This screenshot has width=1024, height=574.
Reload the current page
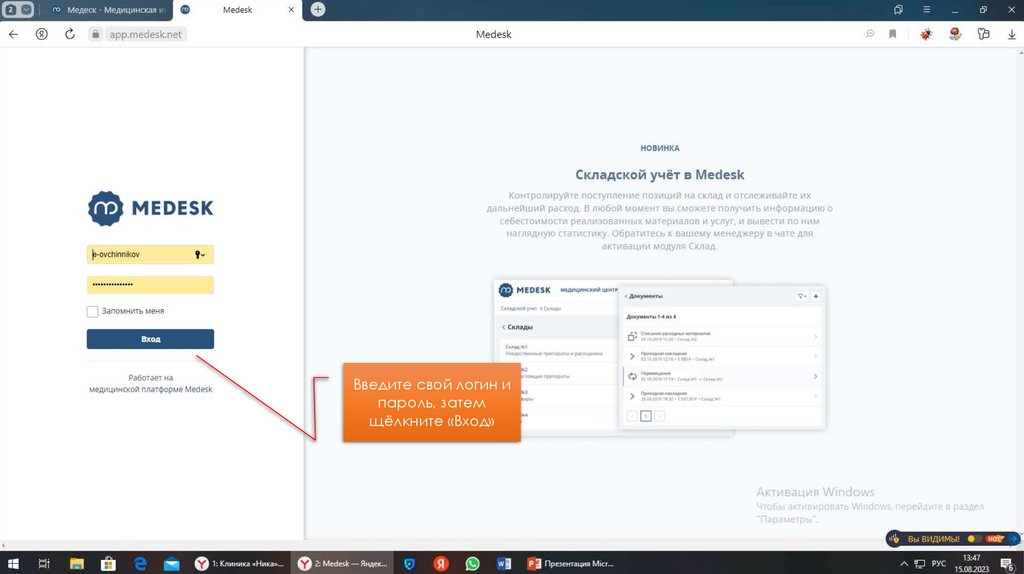click(70, 34)
